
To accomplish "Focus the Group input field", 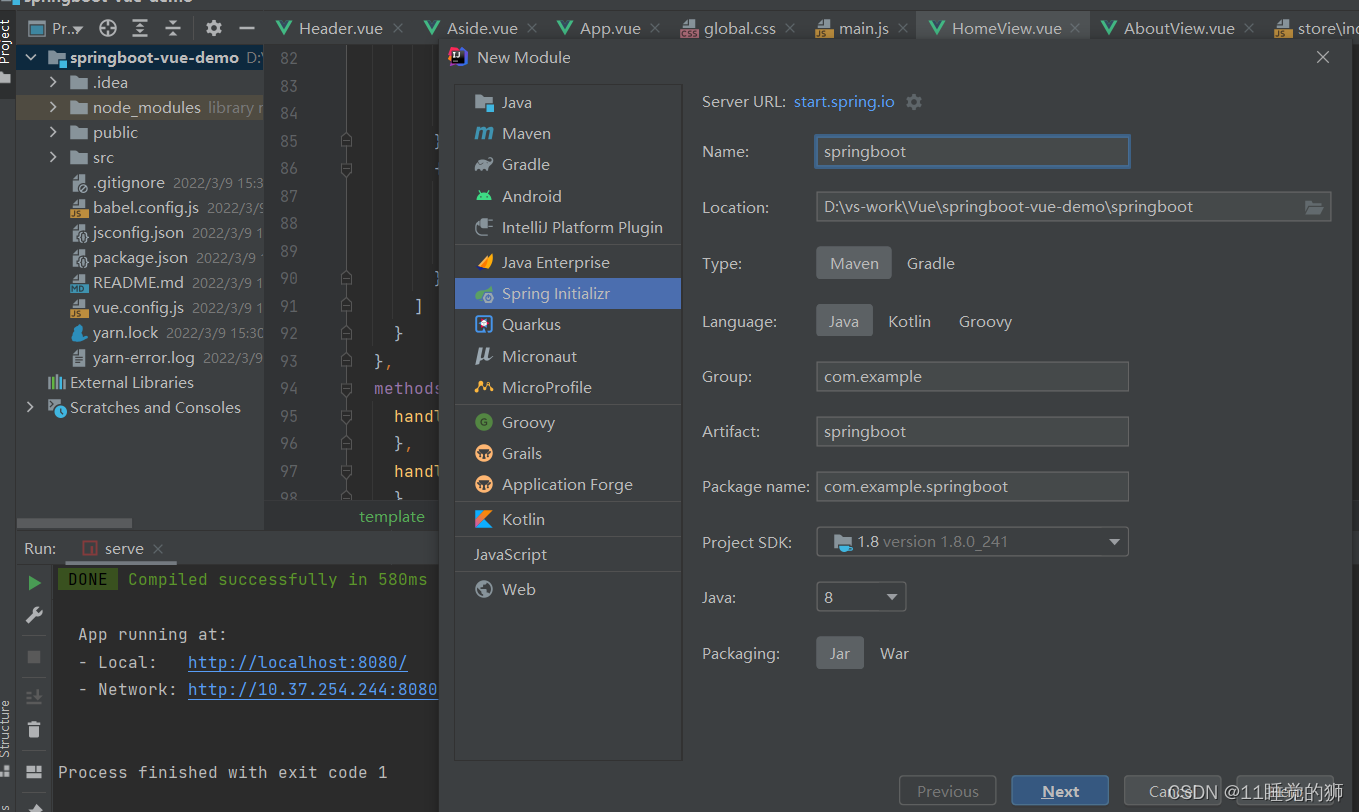I will [x=972, y=376].
